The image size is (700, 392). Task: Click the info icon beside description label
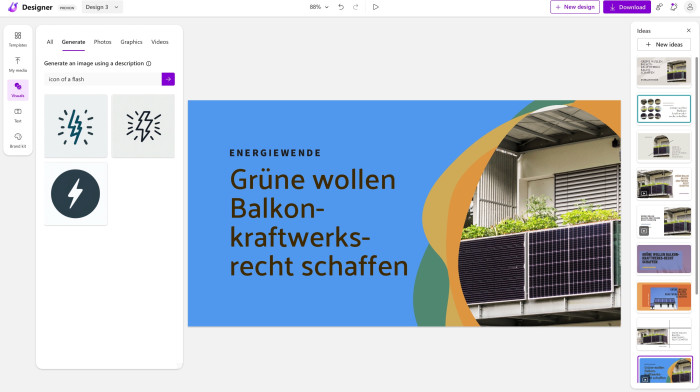(149, 63)
